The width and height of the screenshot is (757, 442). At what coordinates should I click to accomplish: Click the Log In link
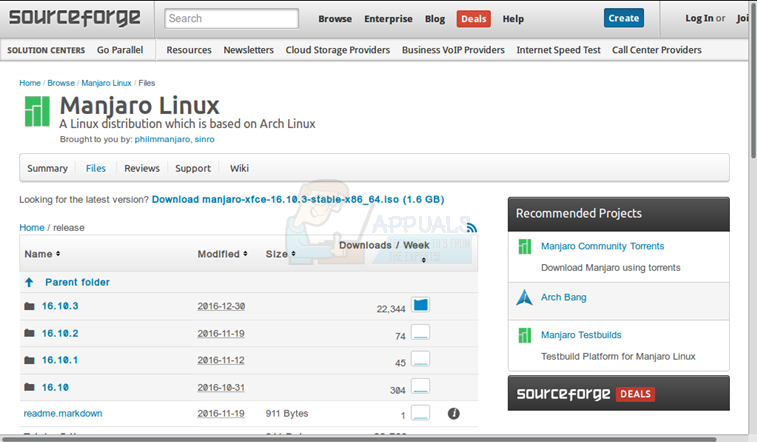[x=699, y=18]
